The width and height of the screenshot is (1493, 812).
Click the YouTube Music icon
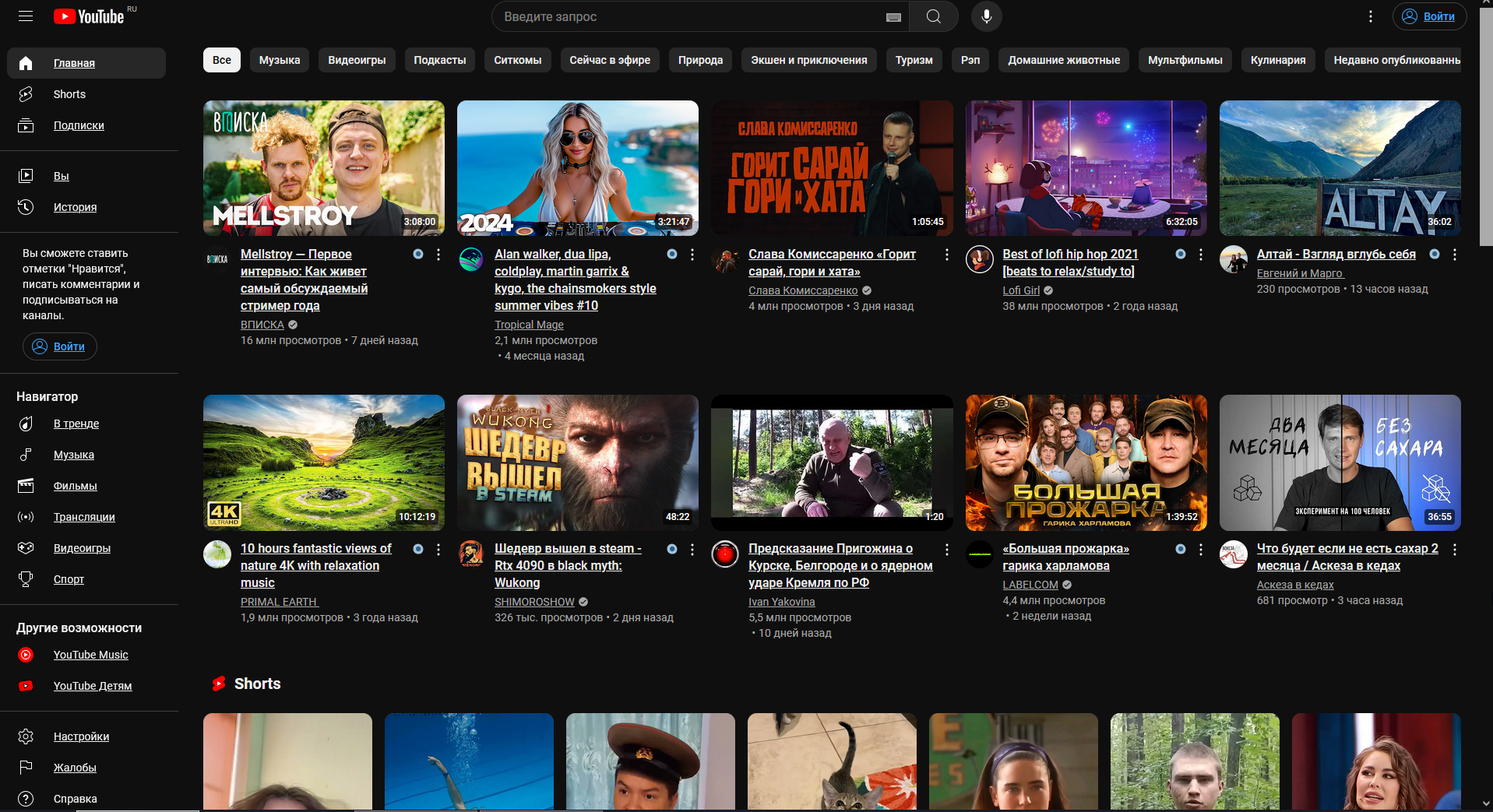[26, 655]
